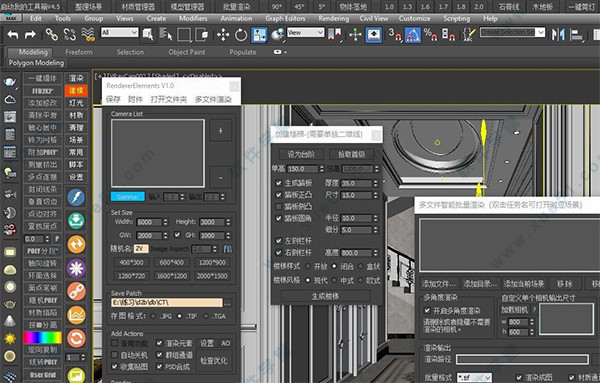
Task: Click the highlighted Select and Scale tool
Action: (259, 35)
